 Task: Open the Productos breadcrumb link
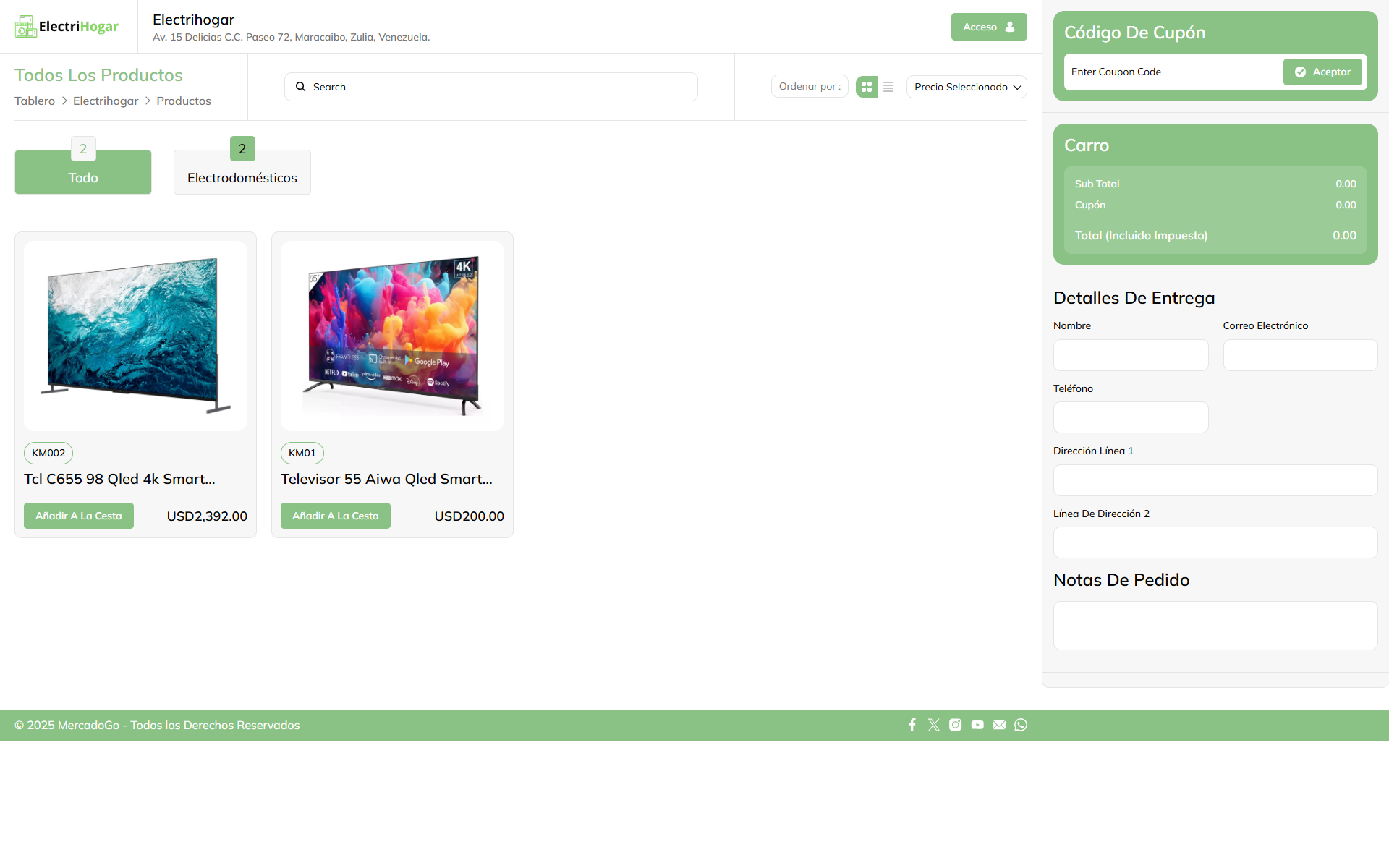[184, 101]
